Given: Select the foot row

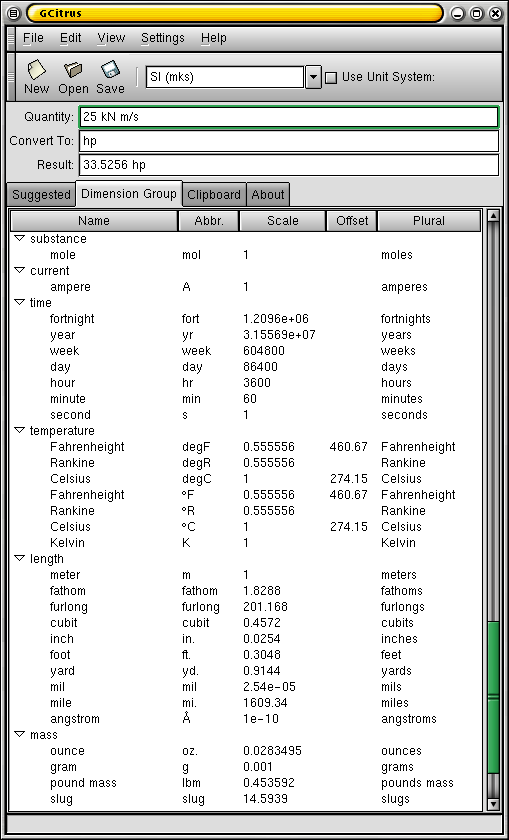Looking at the screenshot, I should coord(245,655).
